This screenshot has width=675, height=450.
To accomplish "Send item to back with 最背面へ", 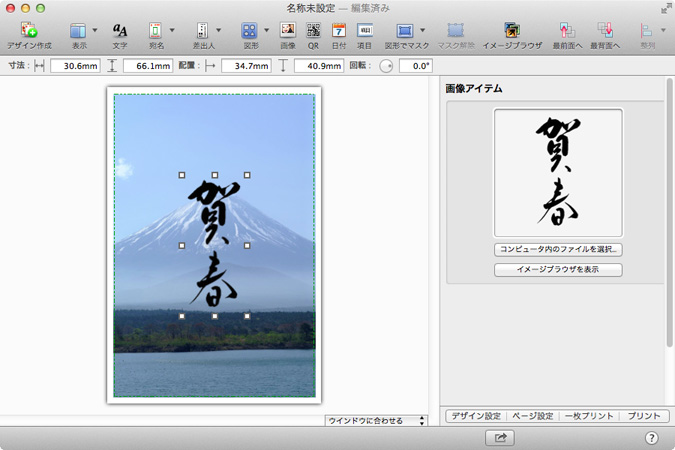I will (605, 31).
